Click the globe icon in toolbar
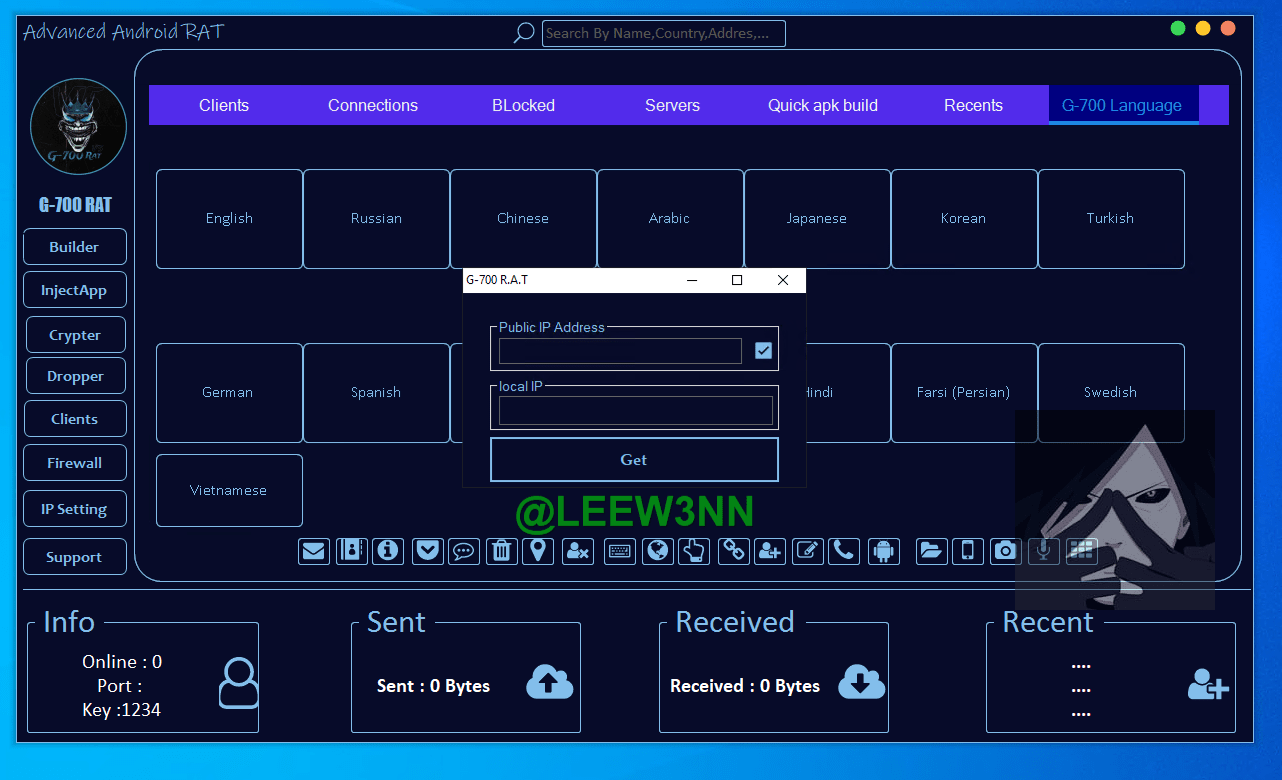Viewport: 1282px width, 780px height. (x=657, y=551)
